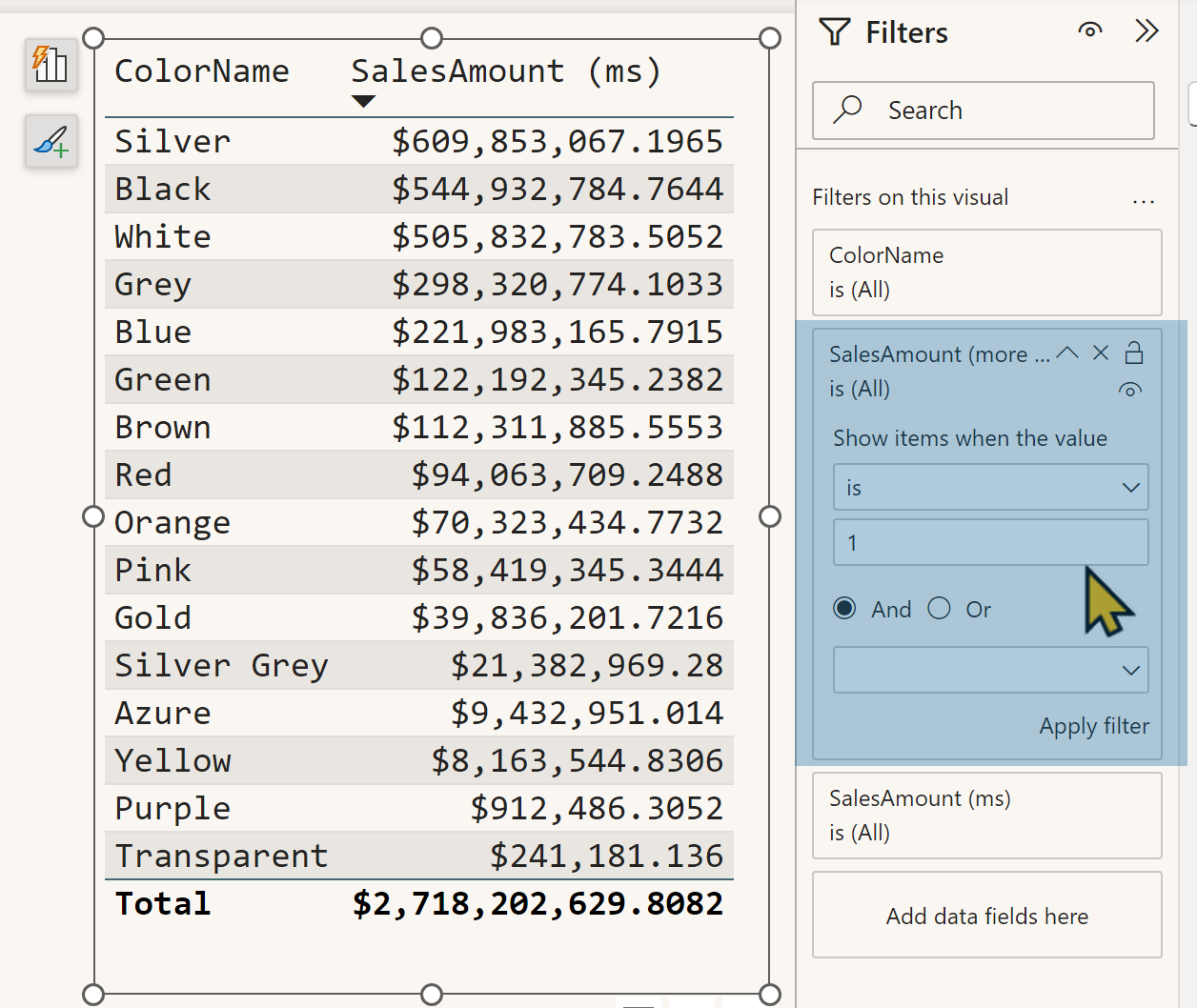Viewport: 1197px width, 1008px height.
Task: Click the value $505,832,783.5052
Action: tap(558, 236)
